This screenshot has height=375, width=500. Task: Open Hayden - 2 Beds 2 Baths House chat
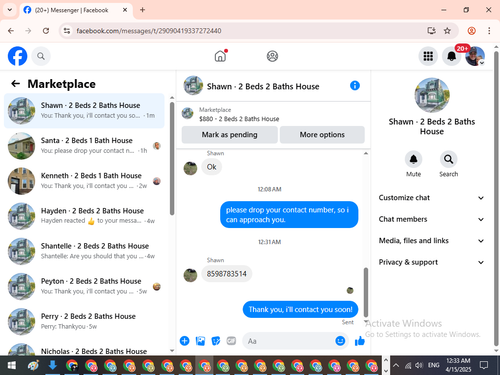pos(84,216)
